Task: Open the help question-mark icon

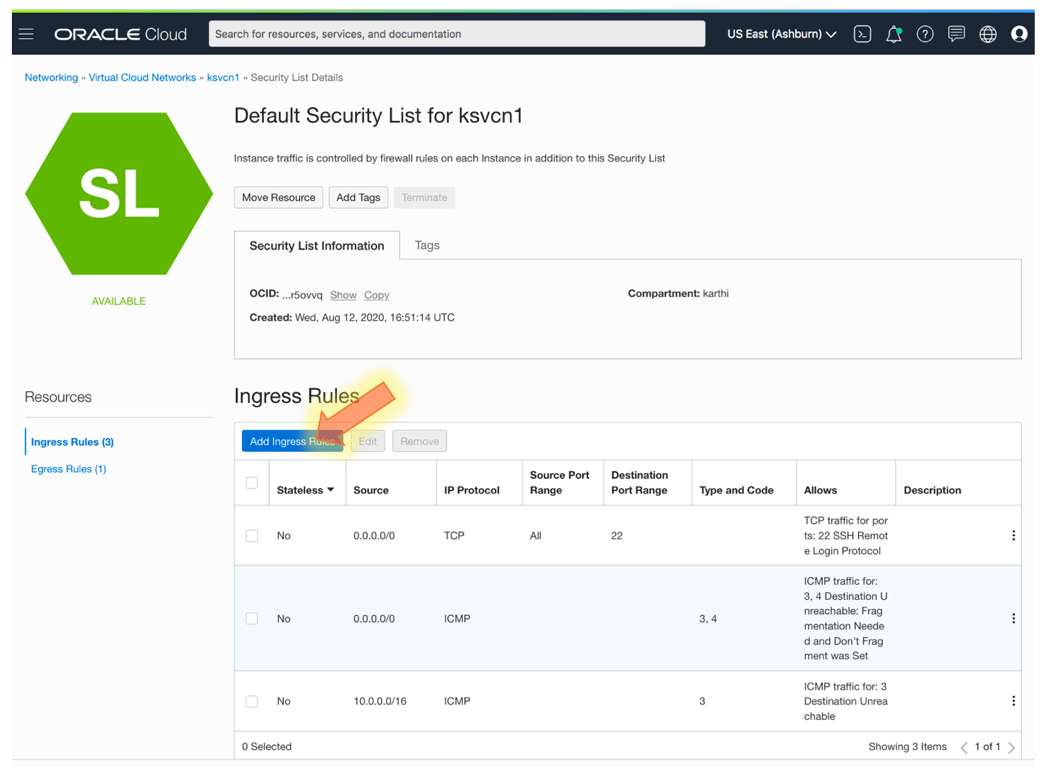Action: click(x=925, y=33)
